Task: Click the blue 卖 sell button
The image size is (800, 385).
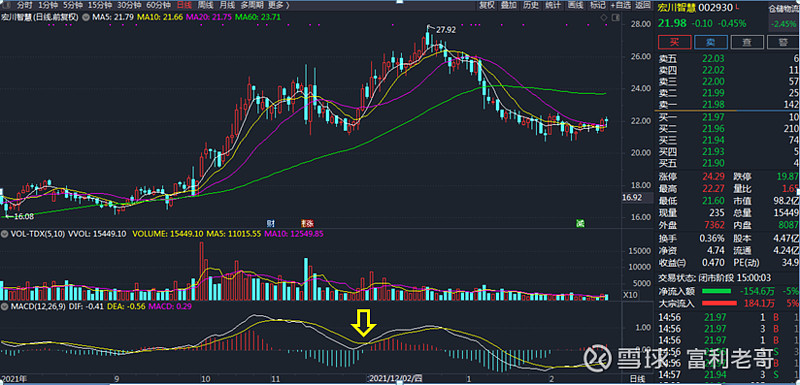Action: coord(711,42)
